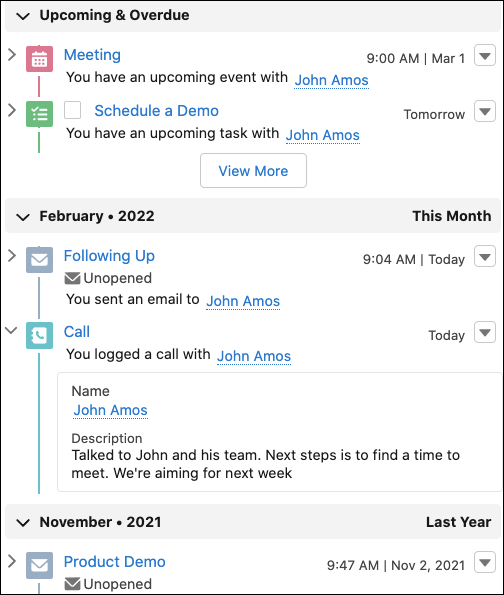Click the pink Meeting event calendar icon
This screenshot has width=504, height=595.
click(39, 59)
